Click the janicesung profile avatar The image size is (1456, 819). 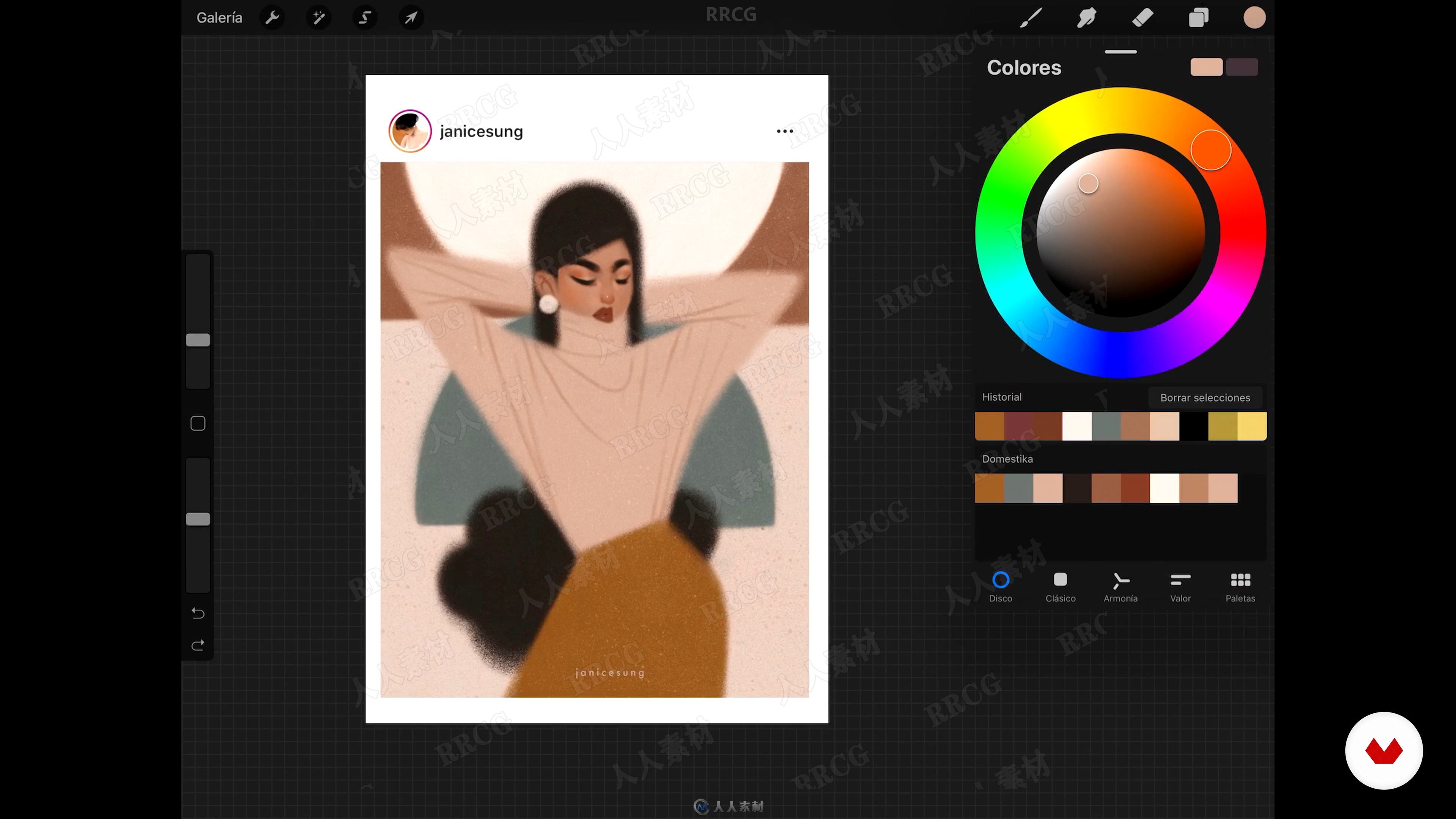[410, 130]
